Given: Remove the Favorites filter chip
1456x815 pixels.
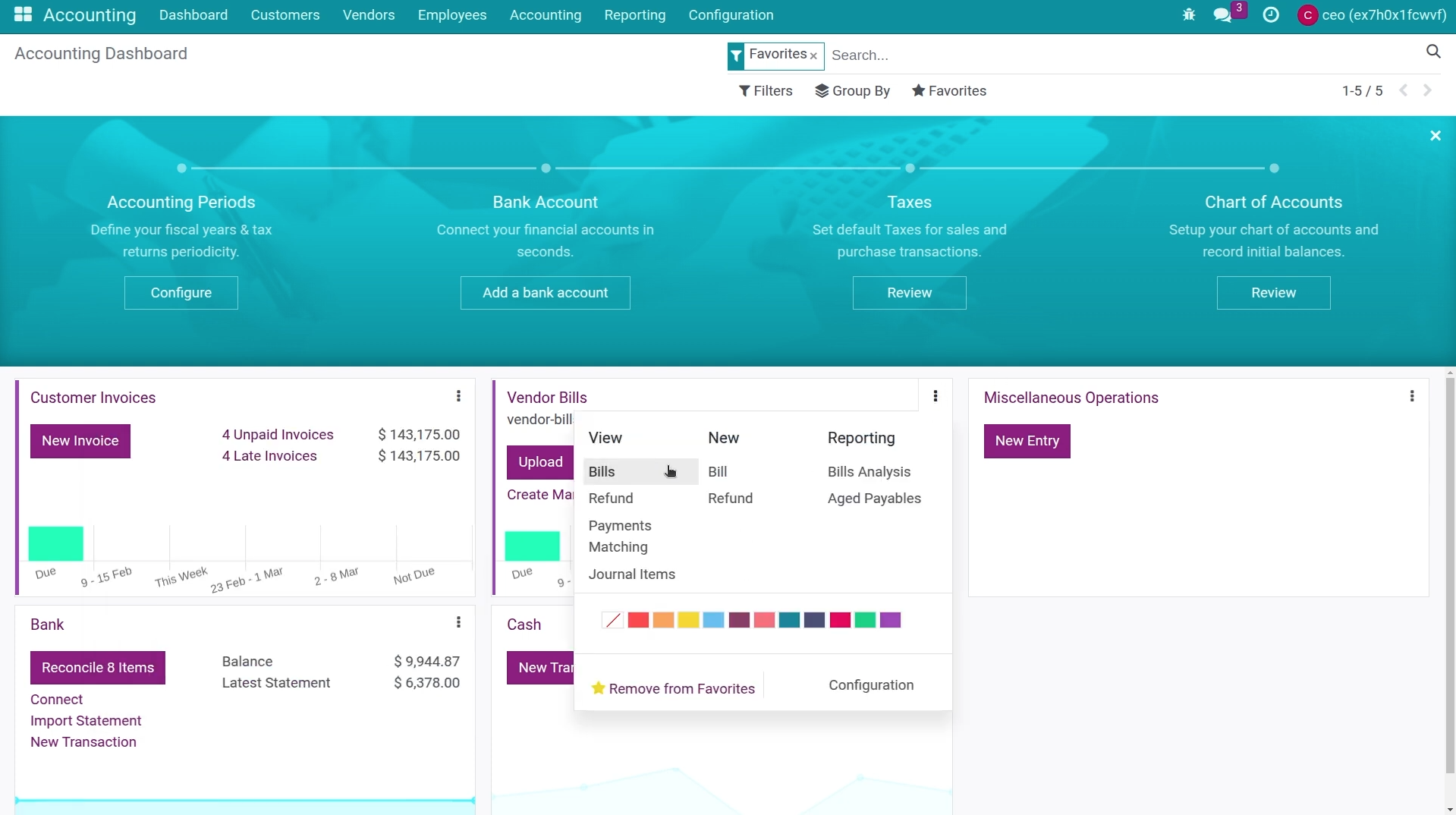Looking at the screenshot, I should (813, 56).
